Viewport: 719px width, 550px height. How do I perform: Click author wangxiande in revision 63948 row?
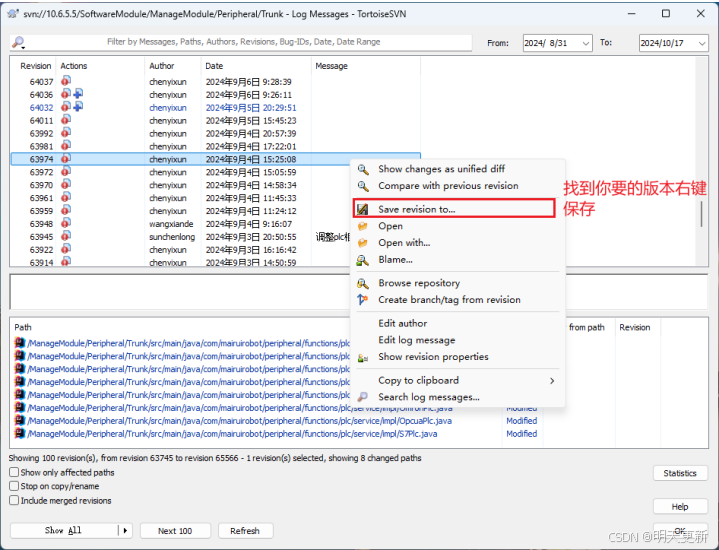[171, 224]
